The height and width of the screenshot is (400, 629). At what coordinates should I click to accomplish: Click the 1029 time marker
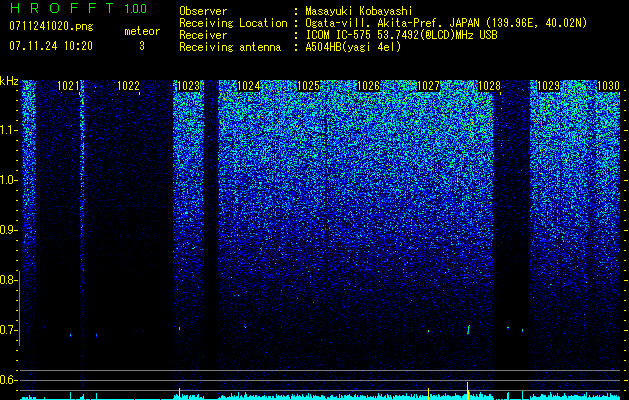[x=548, y=86]
